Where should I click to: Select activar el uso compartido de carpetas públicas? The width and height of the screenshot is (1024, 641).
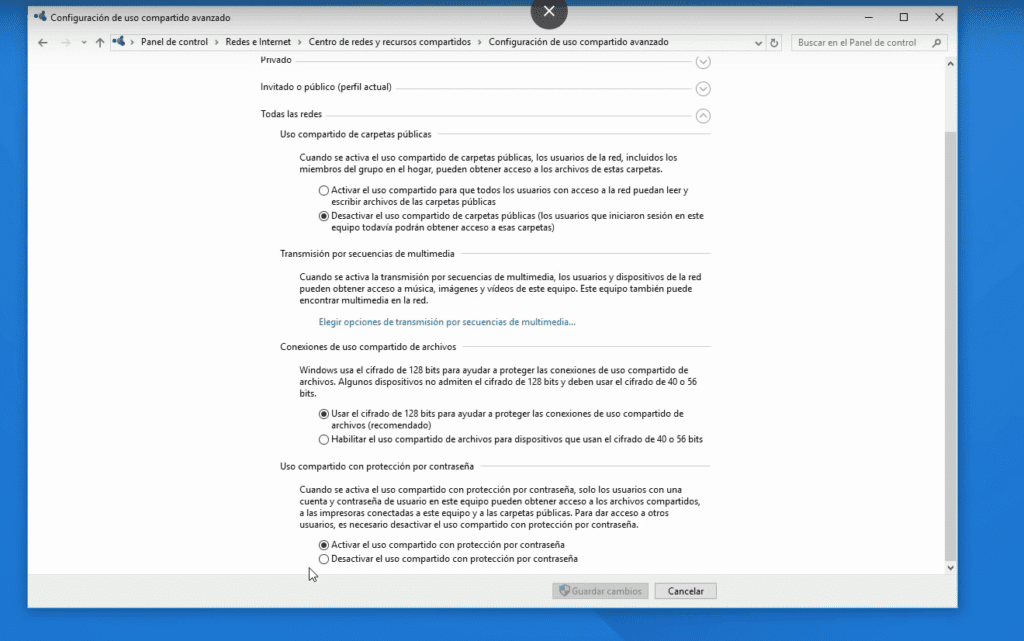(x=323, y=190)
